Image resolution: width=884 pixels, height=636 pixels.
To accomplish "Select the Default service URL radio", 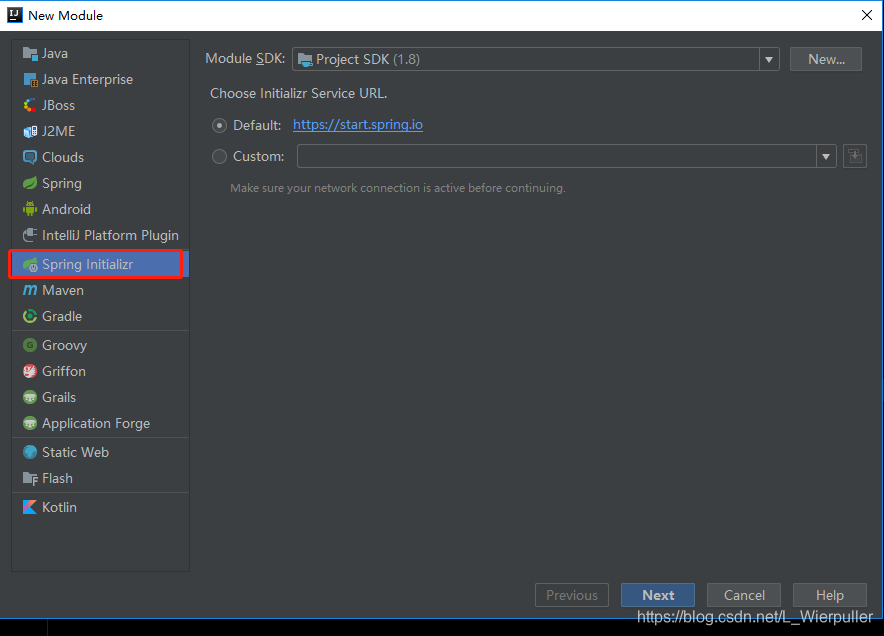I will (x=219, y=125).
